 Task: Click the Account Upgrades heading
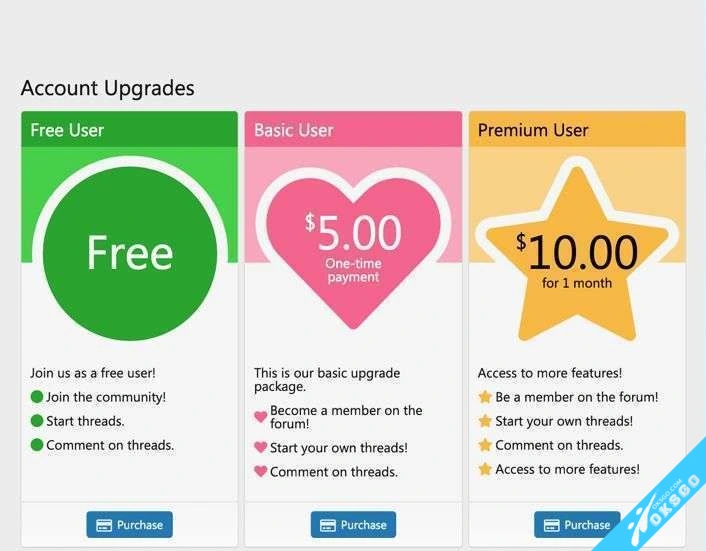pyautogui.click(x=107, y=88)
